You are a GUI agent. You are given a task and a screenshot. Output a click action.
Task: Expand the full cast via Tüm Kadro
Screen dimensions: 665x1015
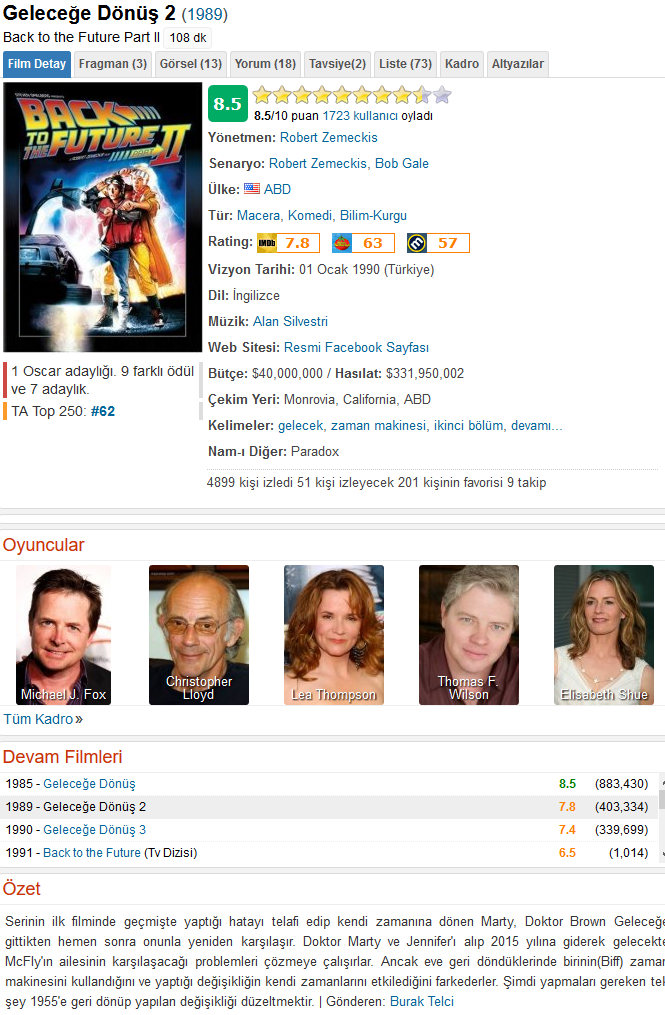pyautogui.click(x=43, y=719)
